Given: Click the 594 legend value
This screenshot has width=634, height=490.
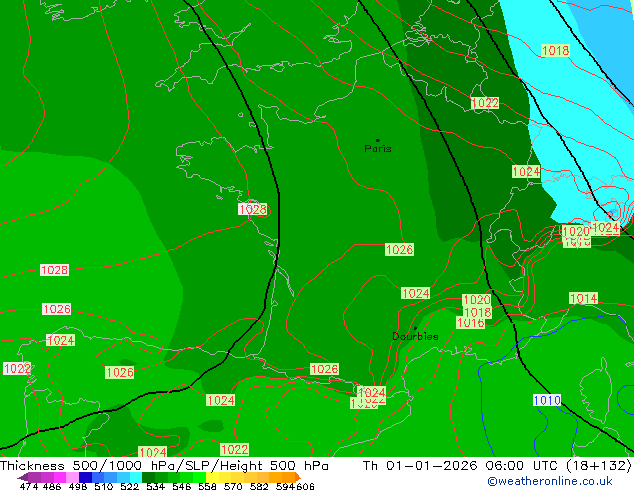Looking at the screenshot, I should (285, 486).
